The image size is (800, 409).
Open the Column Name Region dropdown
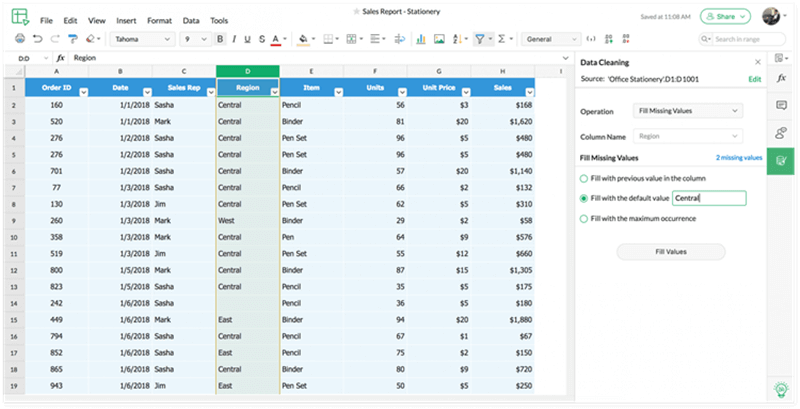click(x=688, y=136)
